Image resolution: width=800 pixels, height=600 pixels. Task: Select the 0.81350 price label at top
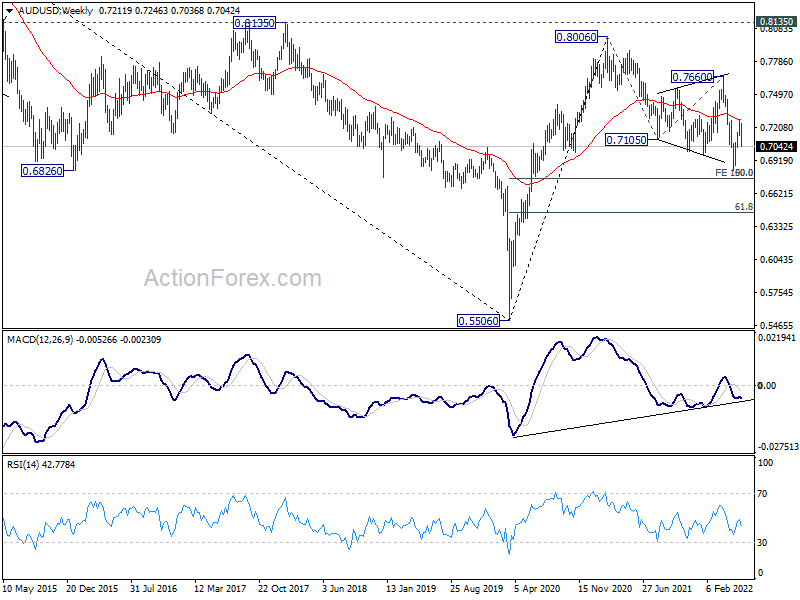(254, 23)
